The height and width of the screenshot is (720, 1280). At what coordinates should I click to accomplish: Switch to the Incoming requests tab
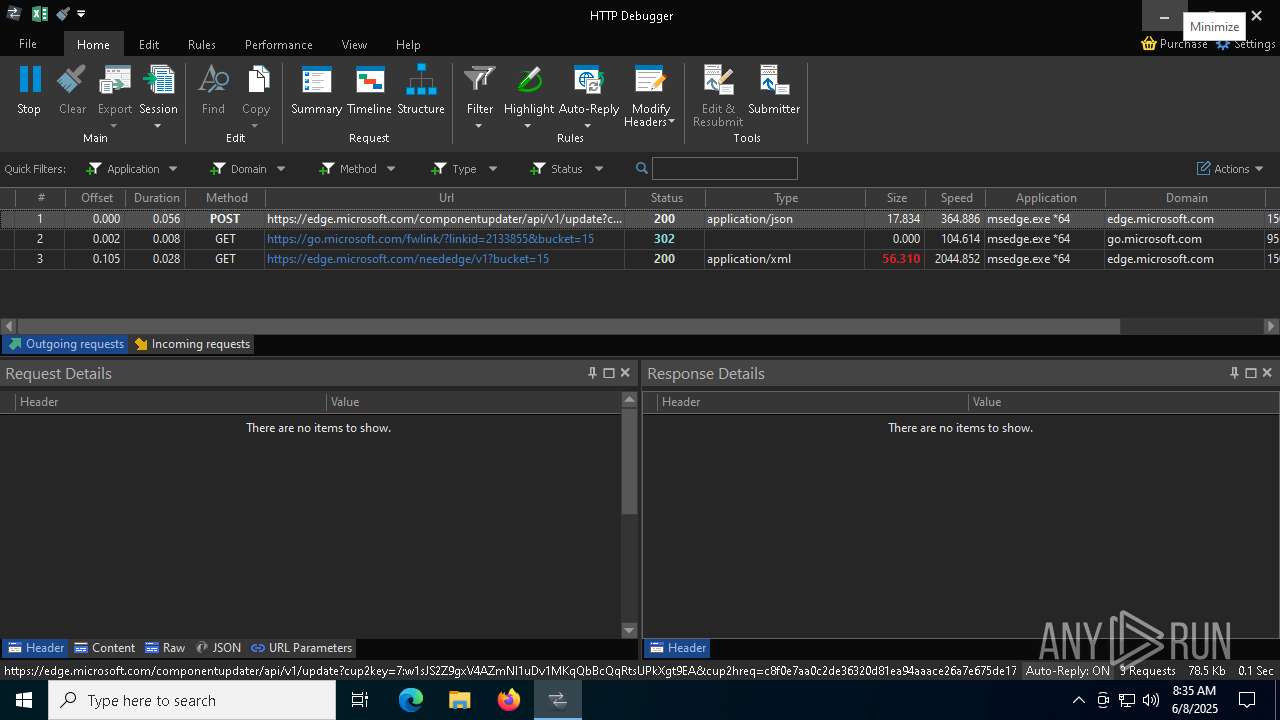[192, 344]
